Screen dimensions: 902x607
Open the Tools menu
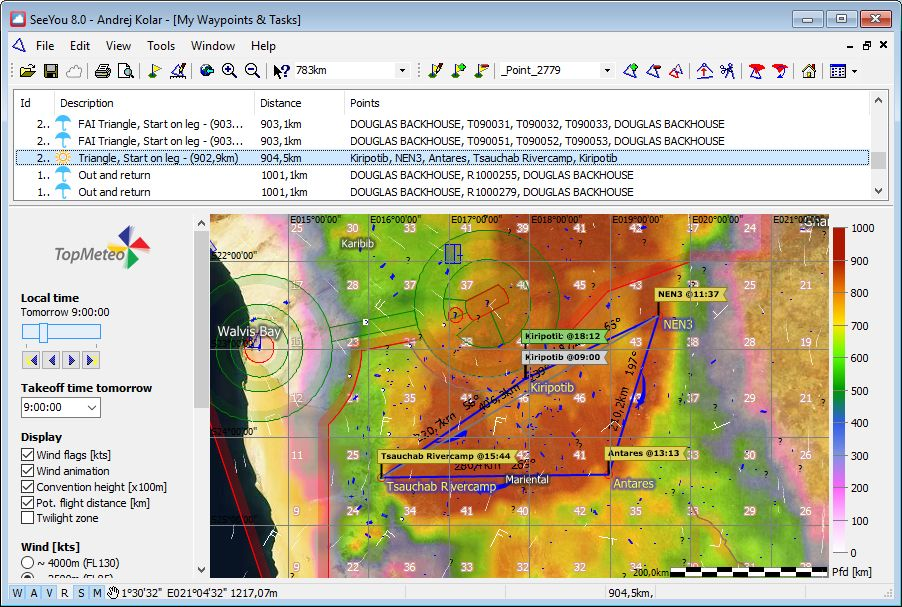tap(160, 45)
